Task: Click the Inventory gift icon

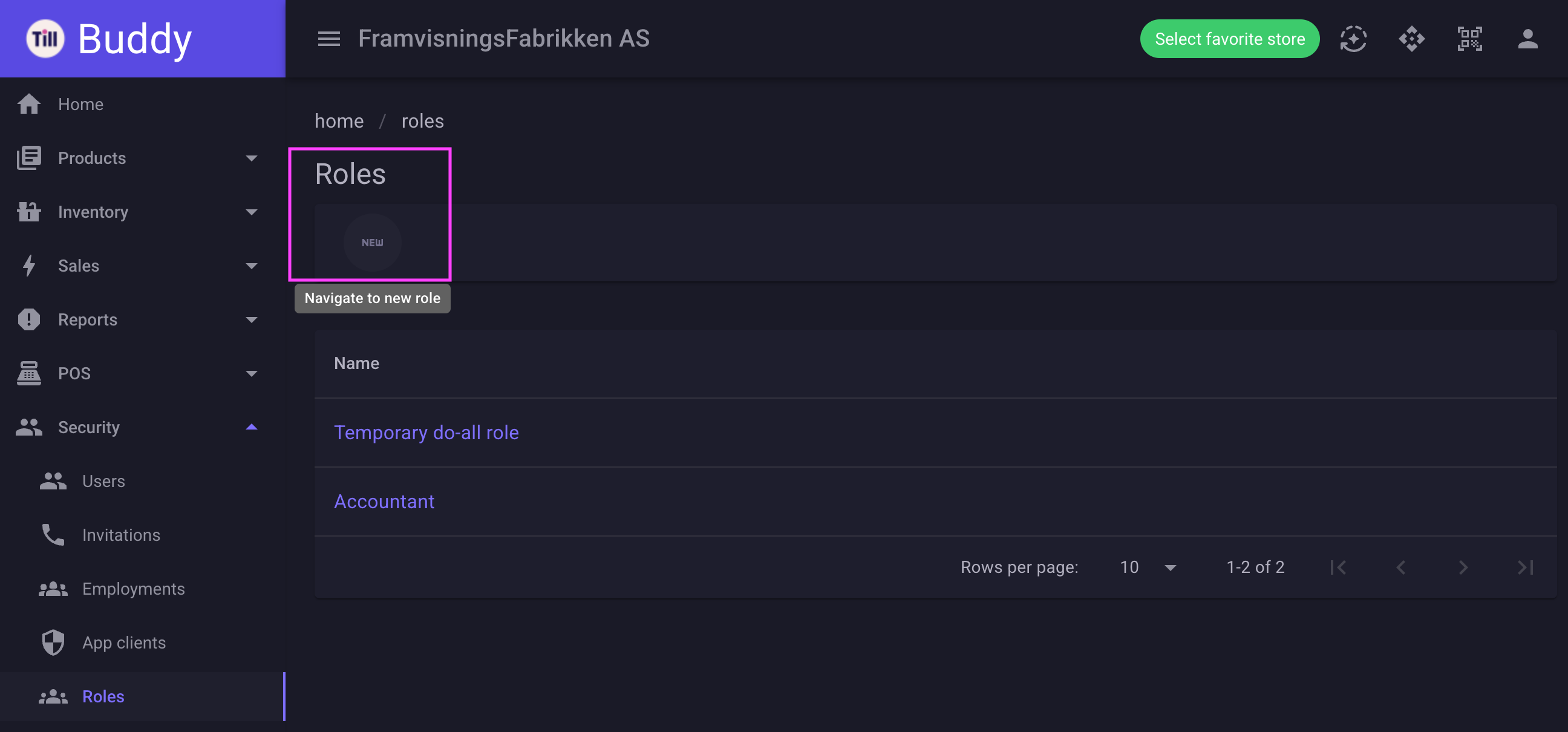Action: coord(28,212)
